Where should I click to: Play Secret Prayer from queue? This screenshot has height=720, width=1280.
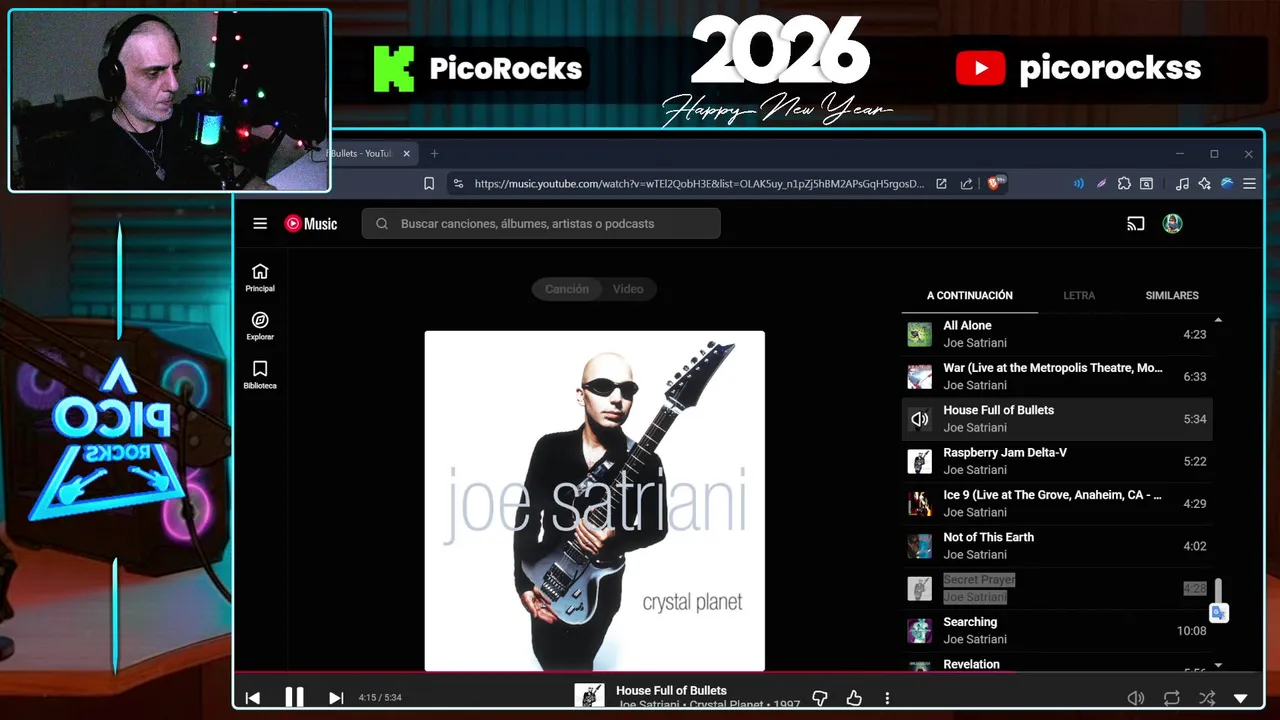(x=1057, y=588)
